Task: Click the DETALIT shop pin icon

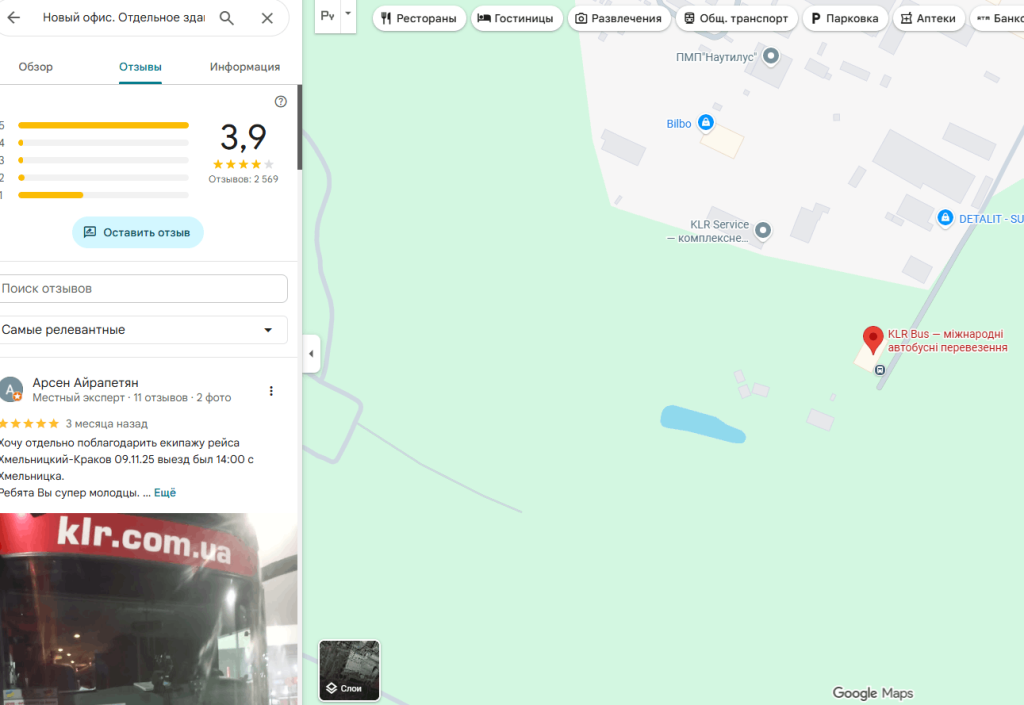Action: pyautogui.click(x=945, y=217)
